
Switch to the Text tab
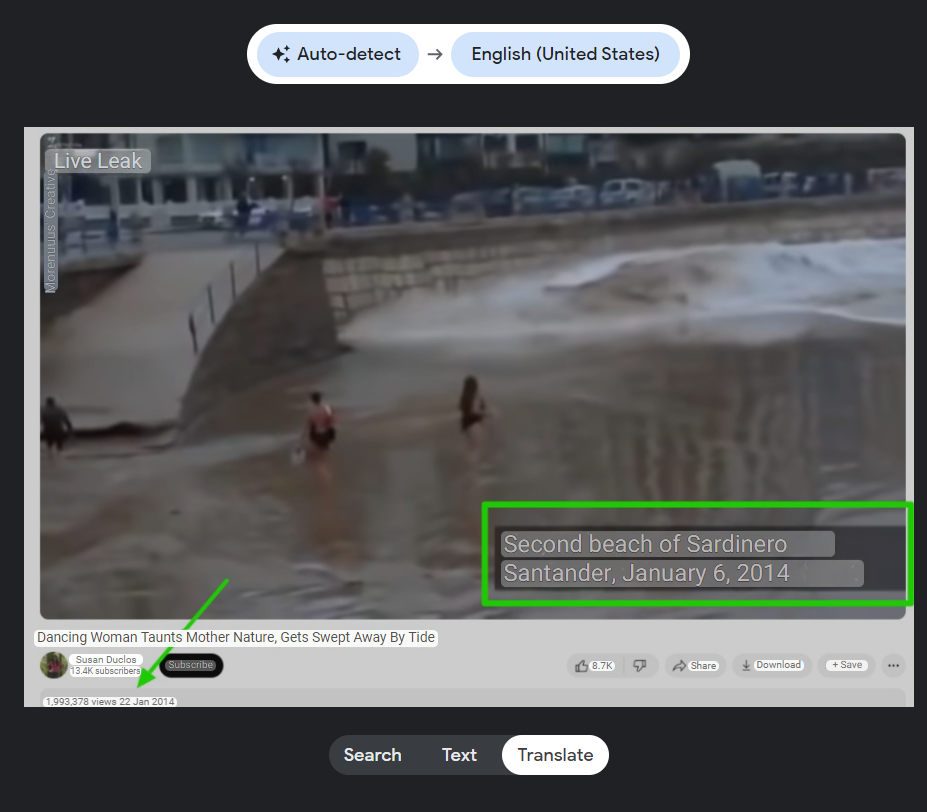459,755
